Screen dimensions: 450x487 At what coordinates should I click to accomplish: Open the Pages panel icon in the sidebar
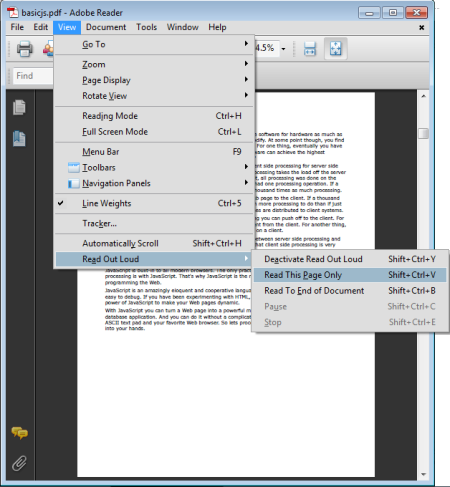pyautogui.click(x=19, y=107)
